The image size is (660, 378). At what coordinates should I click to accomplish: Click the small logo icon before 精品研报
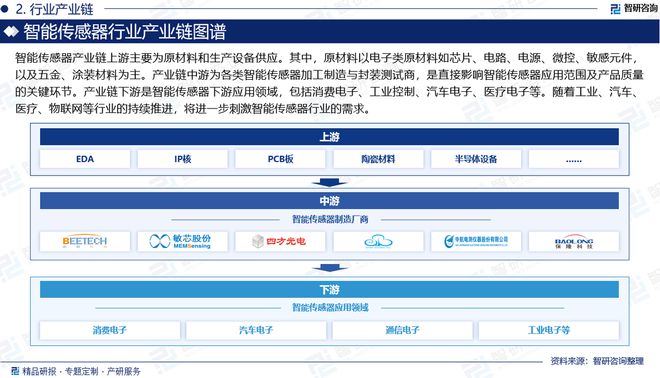click(x=15, y=371)
